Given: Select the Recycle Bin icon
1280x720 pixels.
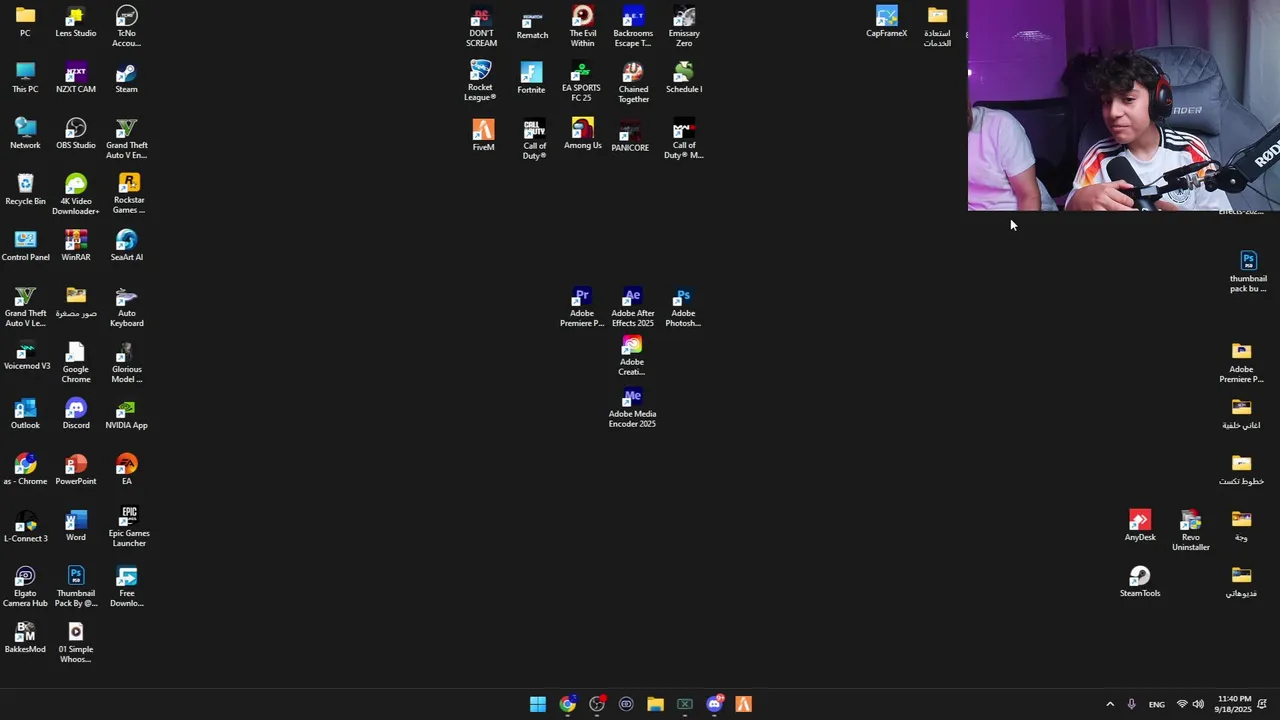Looking at the screenshot, I should 25,190.
